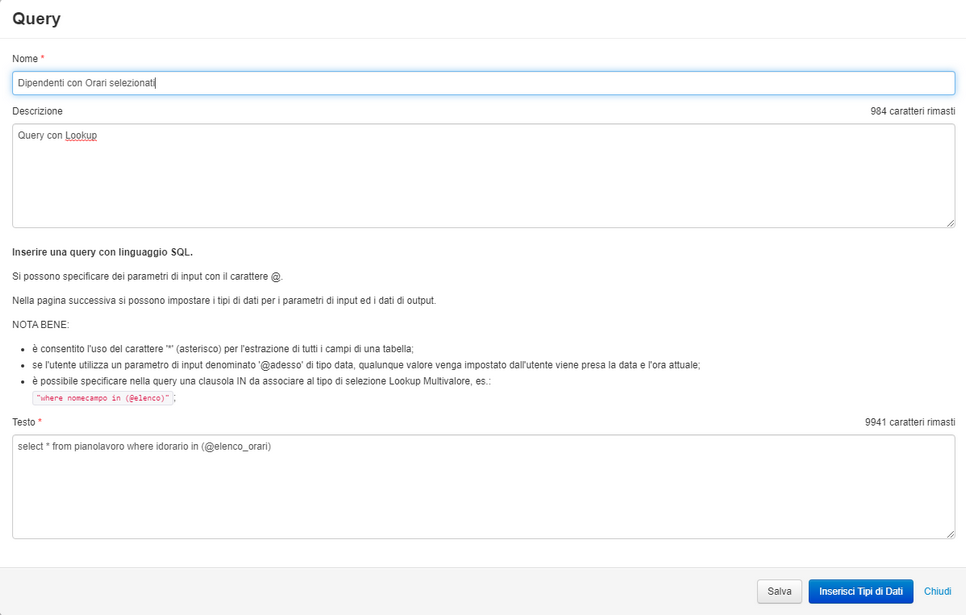Click the @elenco_orari parameter in SQL text
Viewport: 966px width, 615px height.
tap(236, 446)
